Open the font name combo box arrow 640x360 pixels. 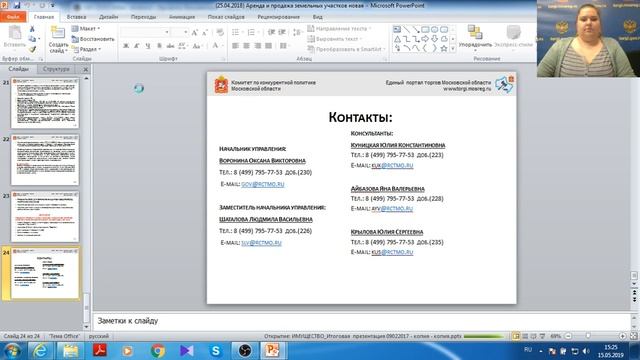167,32
